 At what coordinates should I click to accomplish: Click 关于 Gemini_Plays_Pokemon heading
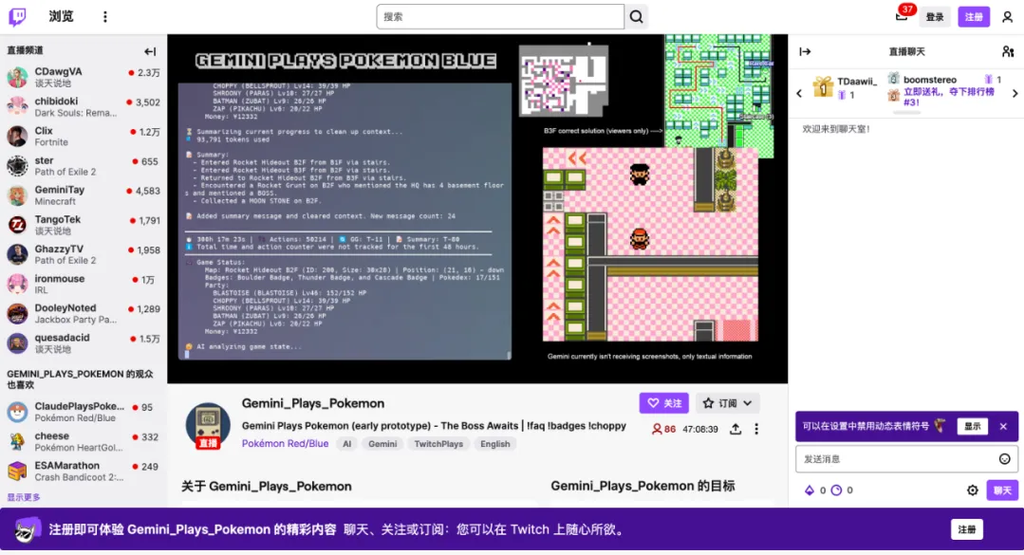point(266,486)
